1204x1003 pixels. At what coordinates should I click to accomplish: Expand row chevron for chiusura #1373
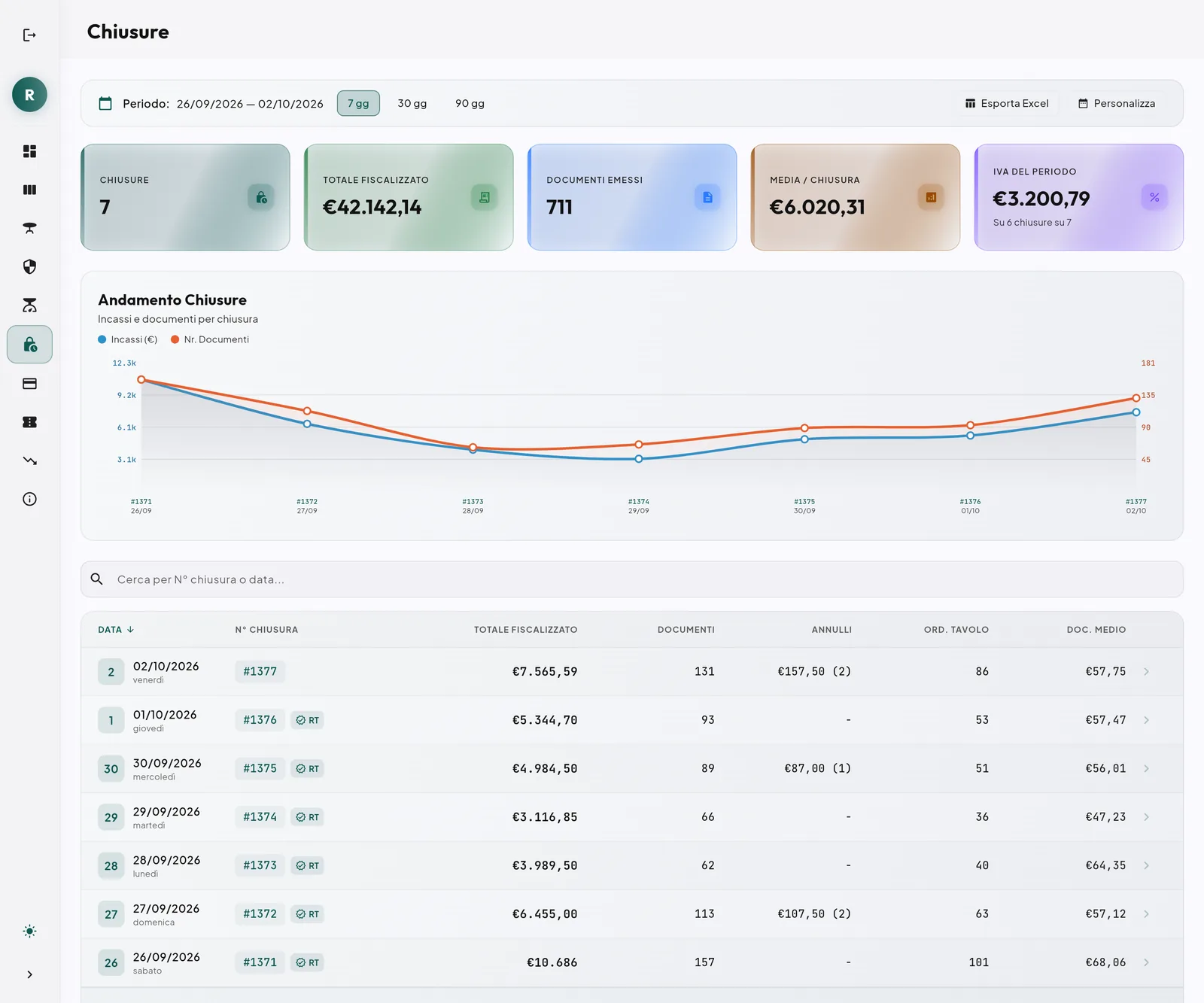1146,865
